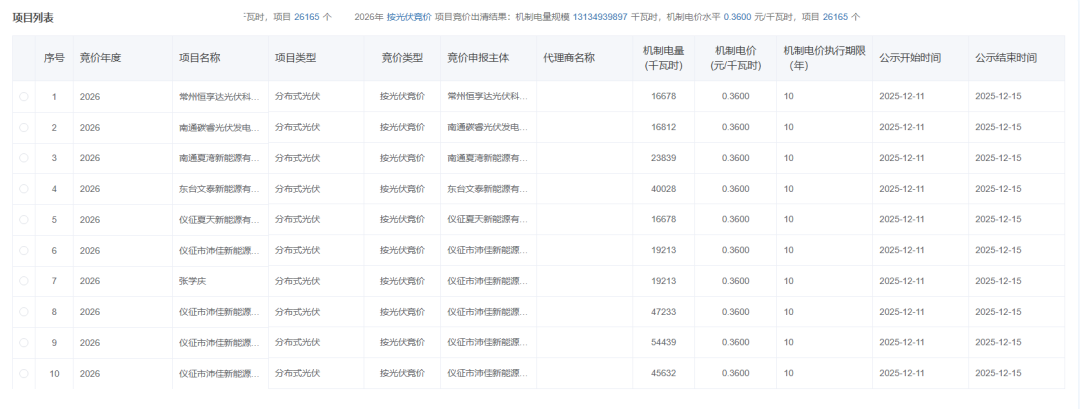
Task: Select the radio button for row 4
Action: pyautogui.click(x=24, y=189)
